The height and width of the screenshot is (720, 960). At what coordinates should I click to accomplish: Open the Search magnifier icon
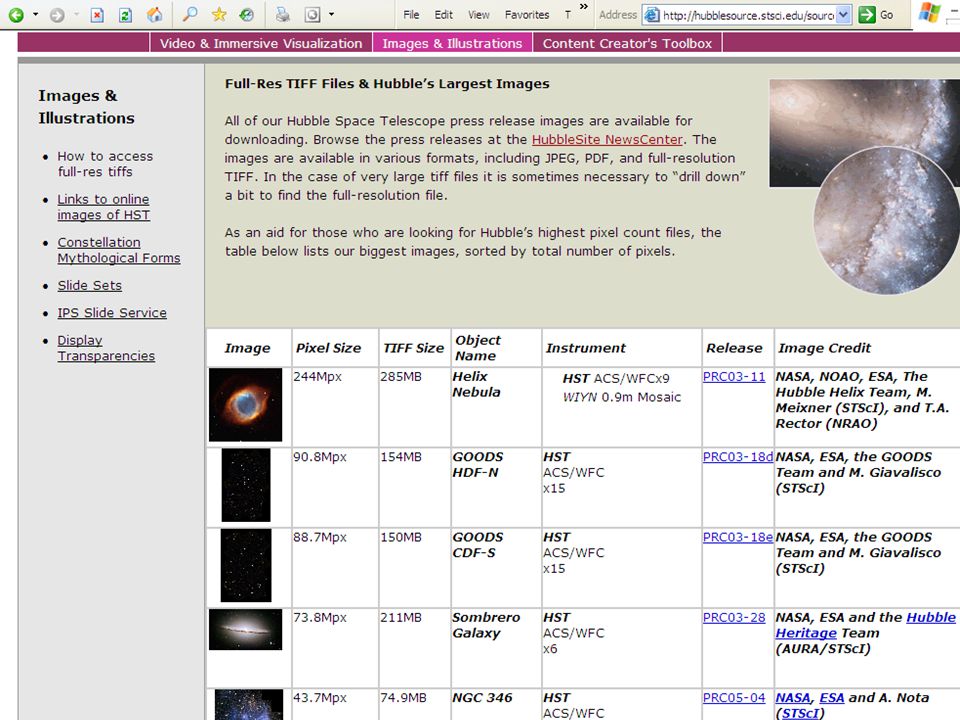click(x=190, y=14)
